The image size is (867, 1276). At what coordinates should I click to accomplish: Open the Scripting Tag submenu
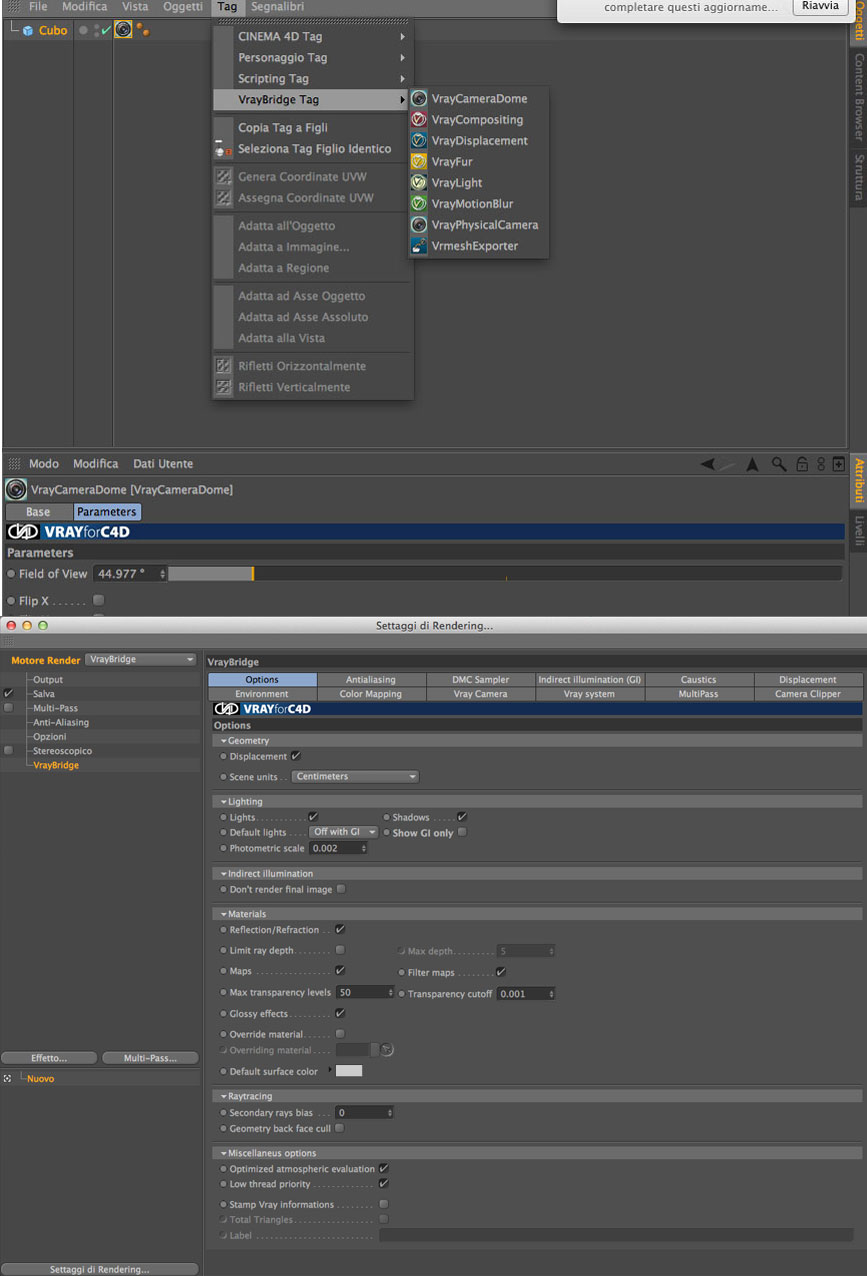(313, 79)
